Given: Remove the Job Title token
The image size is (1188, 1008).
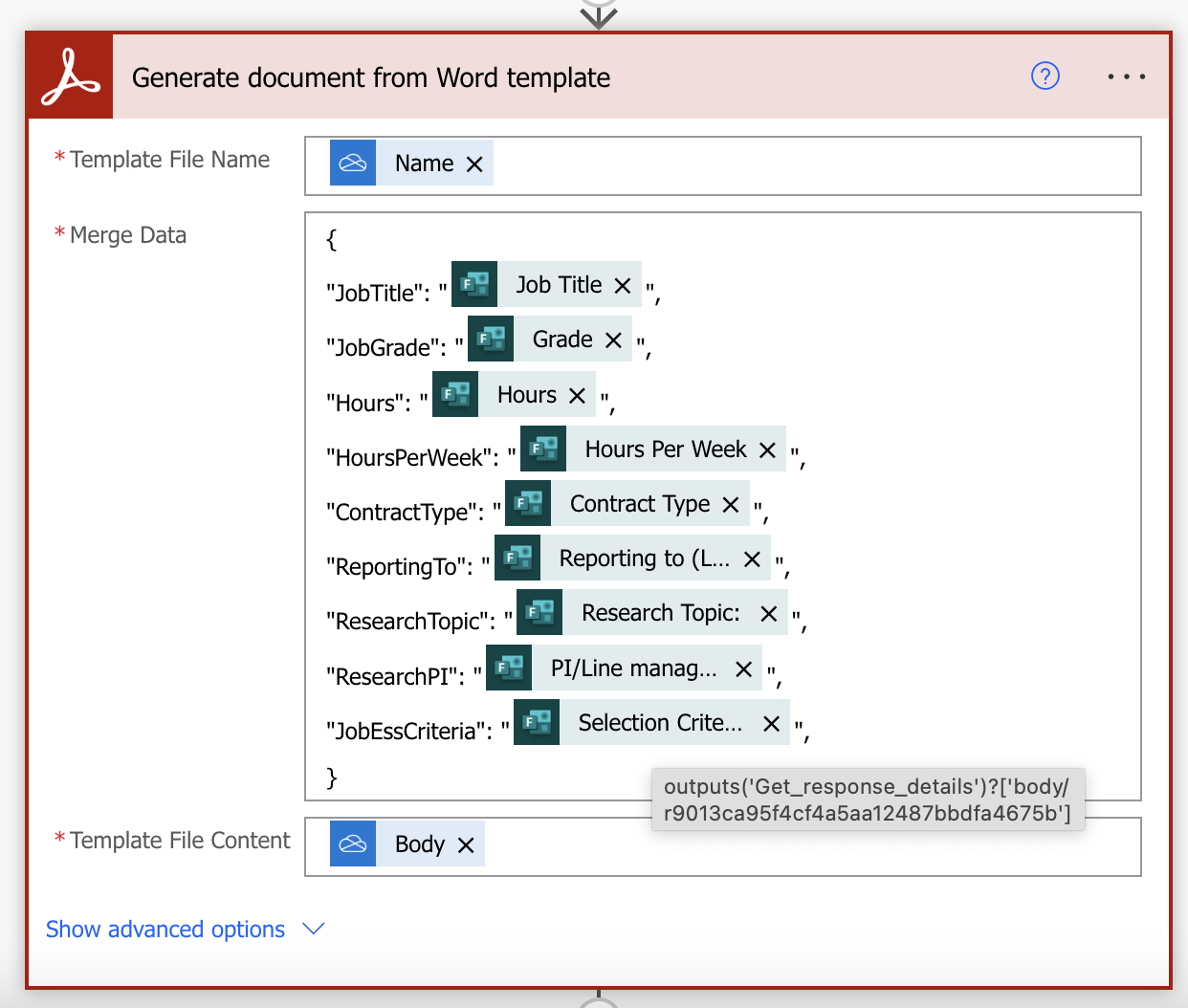Looking at the screenshot, I should pyautogui.click(x=623, y=284).
